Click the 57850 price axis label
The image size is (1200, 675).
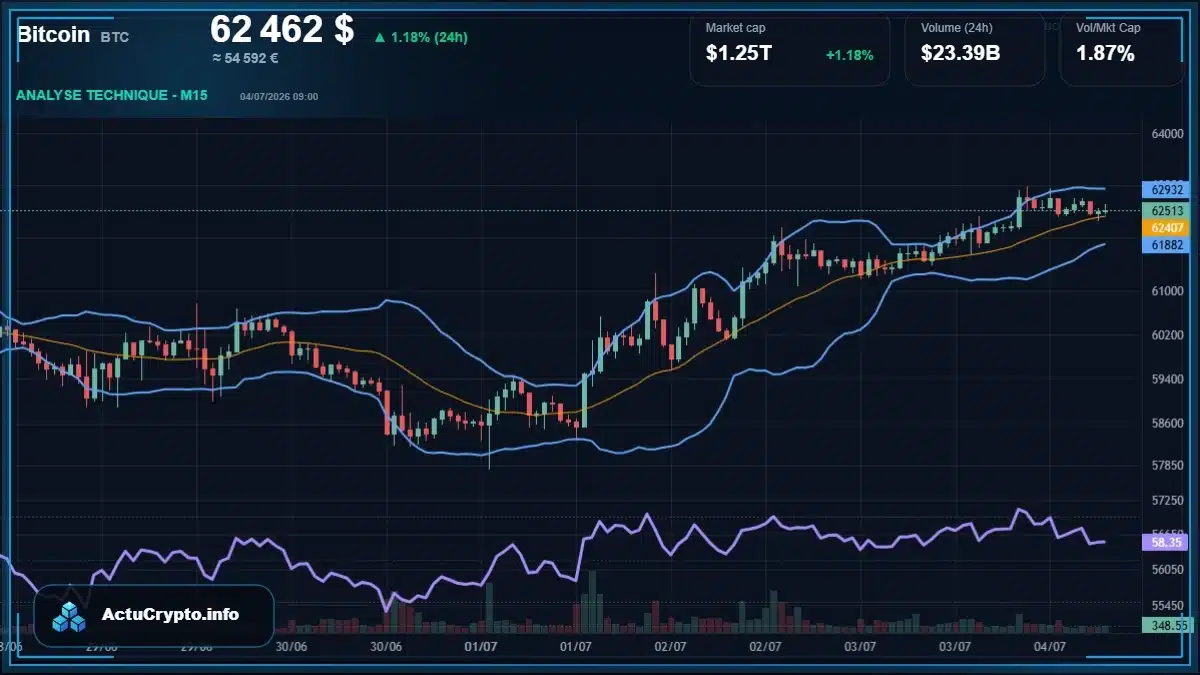point(1167,465)
